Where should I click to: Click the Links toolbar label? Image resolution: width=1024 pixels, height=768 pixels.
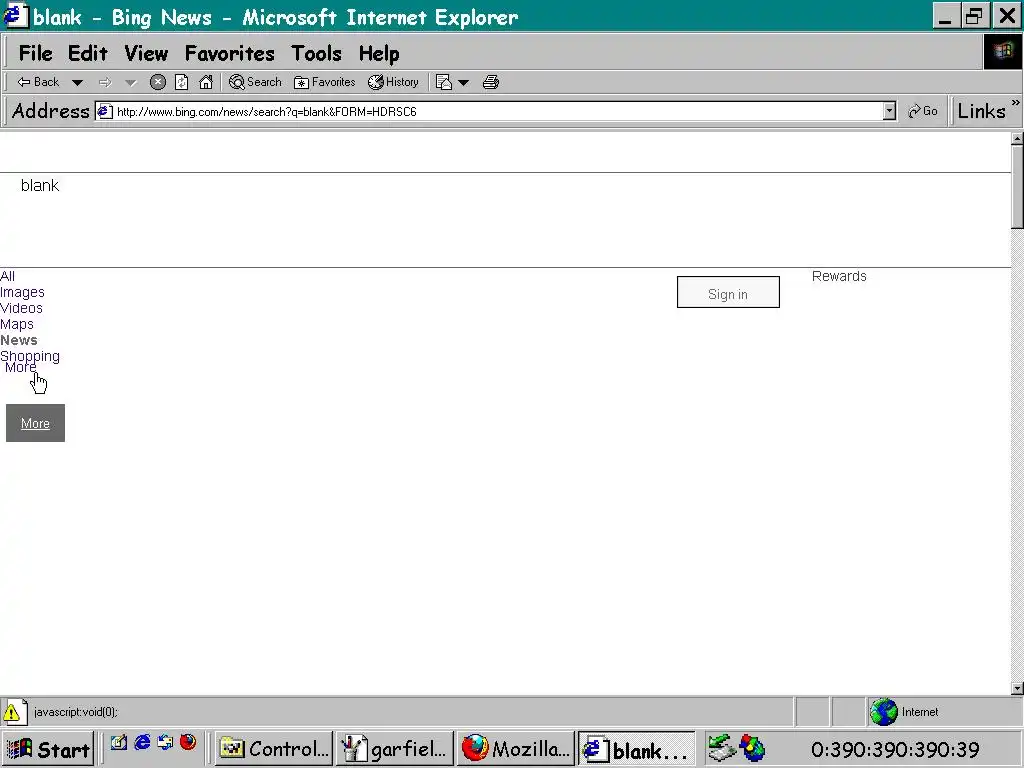tap(981, 112)
